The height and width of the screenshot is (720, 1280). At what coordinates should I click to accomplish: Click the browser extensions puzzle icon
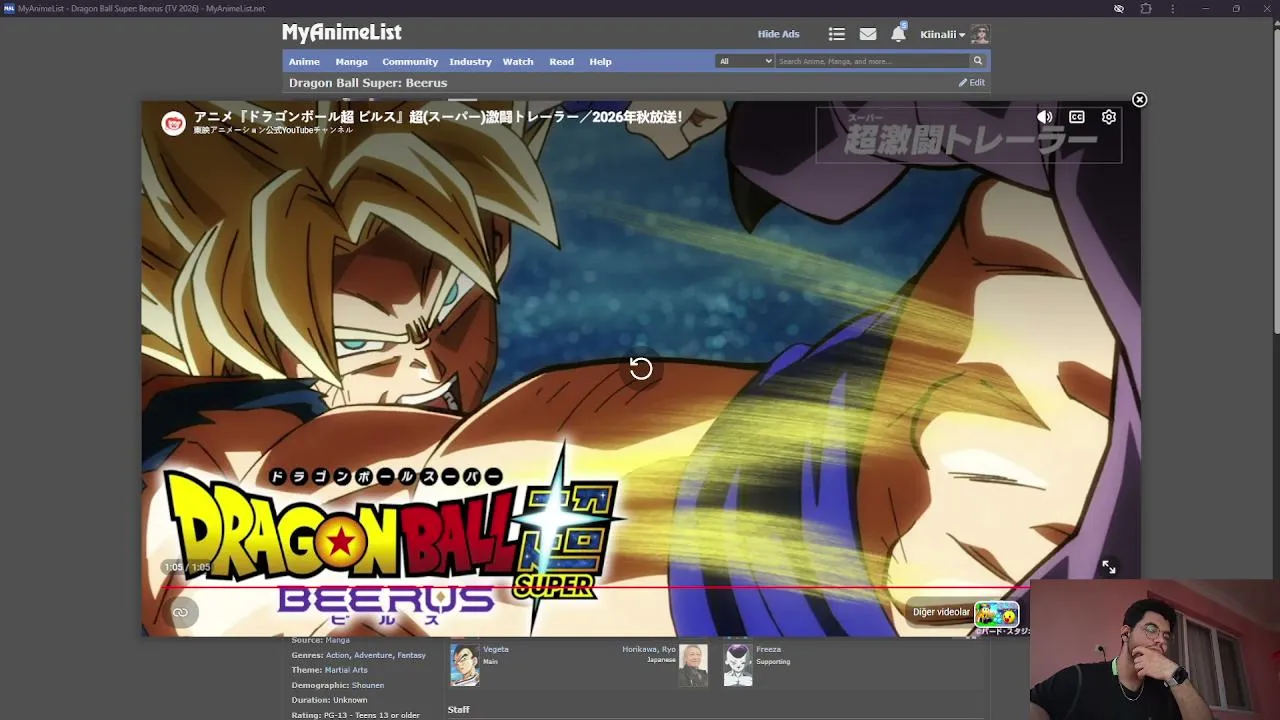click(1146, 8)
